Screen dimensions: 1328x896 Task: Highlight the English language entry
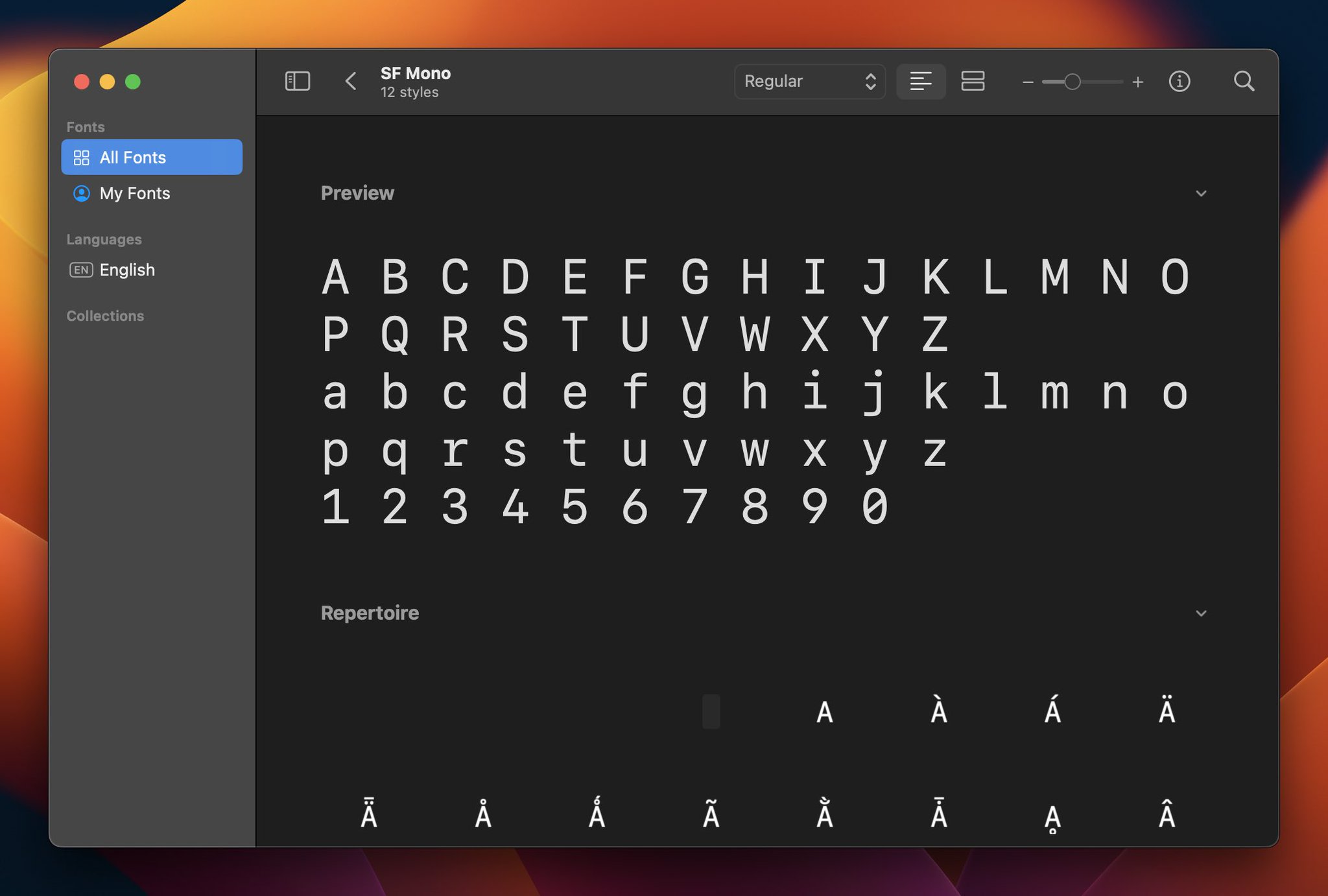pyautogui.click(x=127, y=270)
